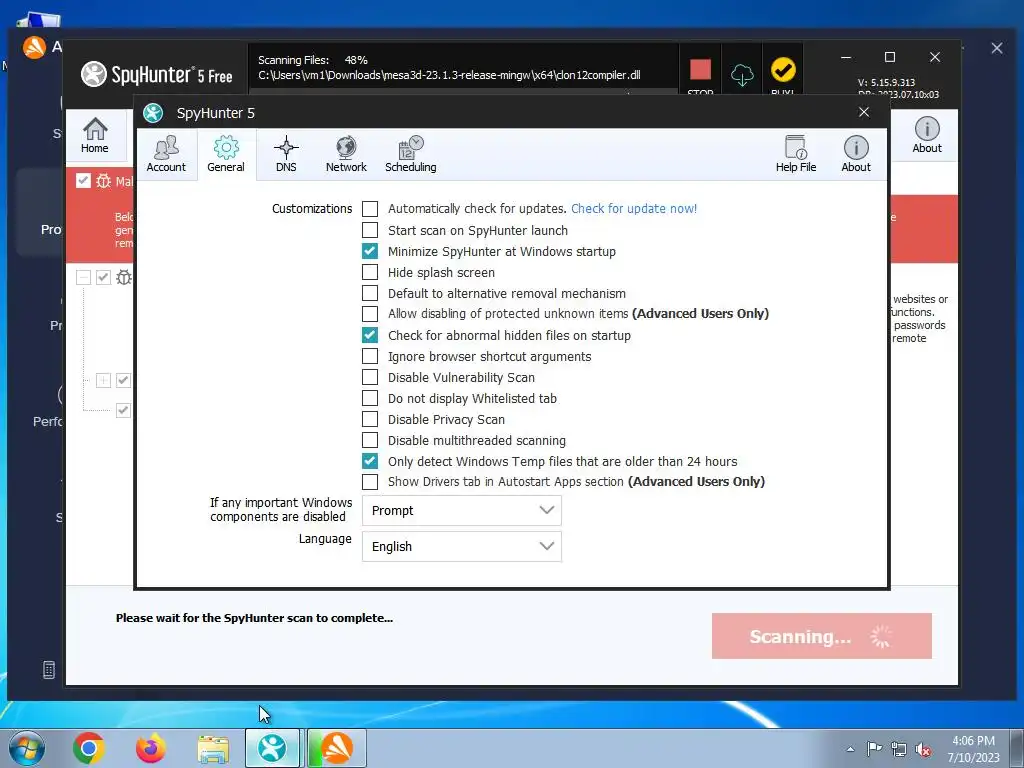Viewport: 1024px width, 768px height.
Task: Click network tray icon
Action: click(899, 749)
